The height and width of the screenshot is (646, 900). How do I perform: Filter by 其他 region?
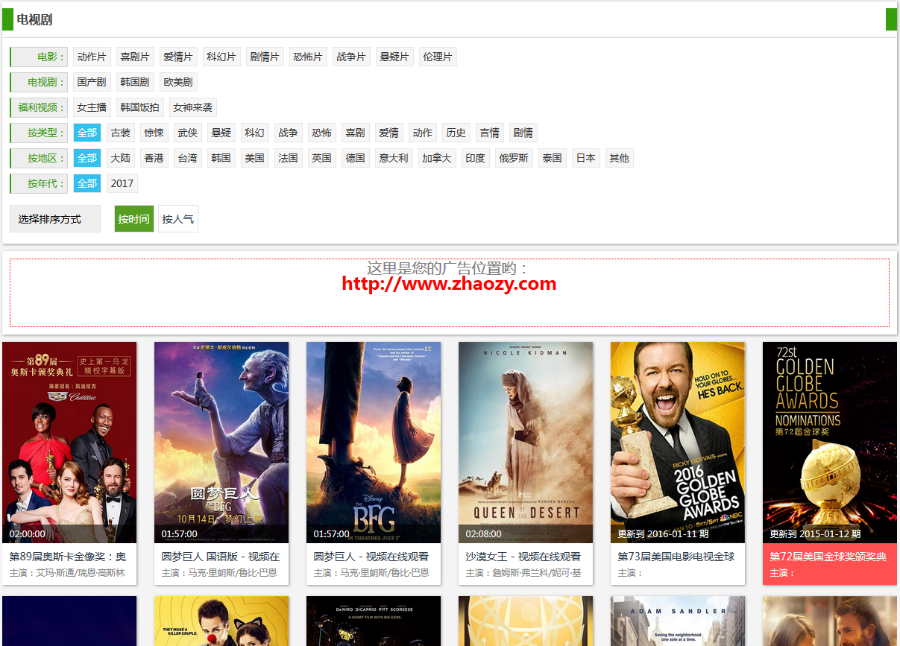619,158
